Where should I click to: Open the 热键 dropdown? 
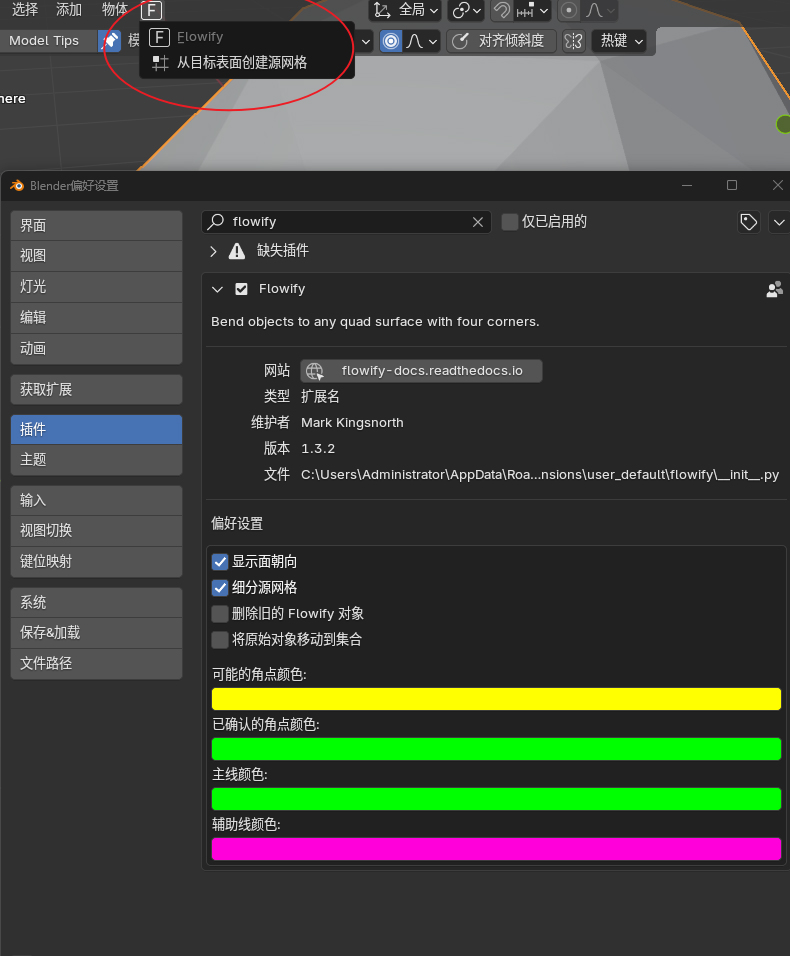coord(620,41)
